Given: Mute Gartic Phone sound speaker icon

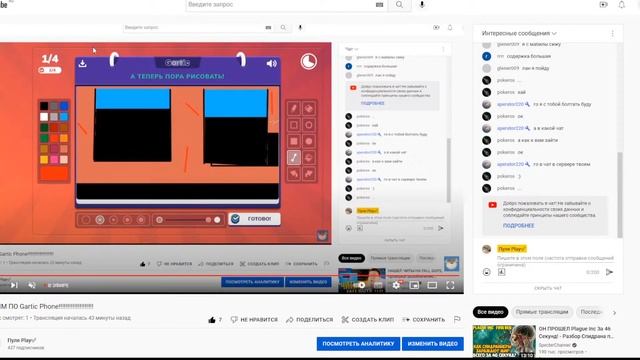Looking at the screenshot, I should 271,63.
